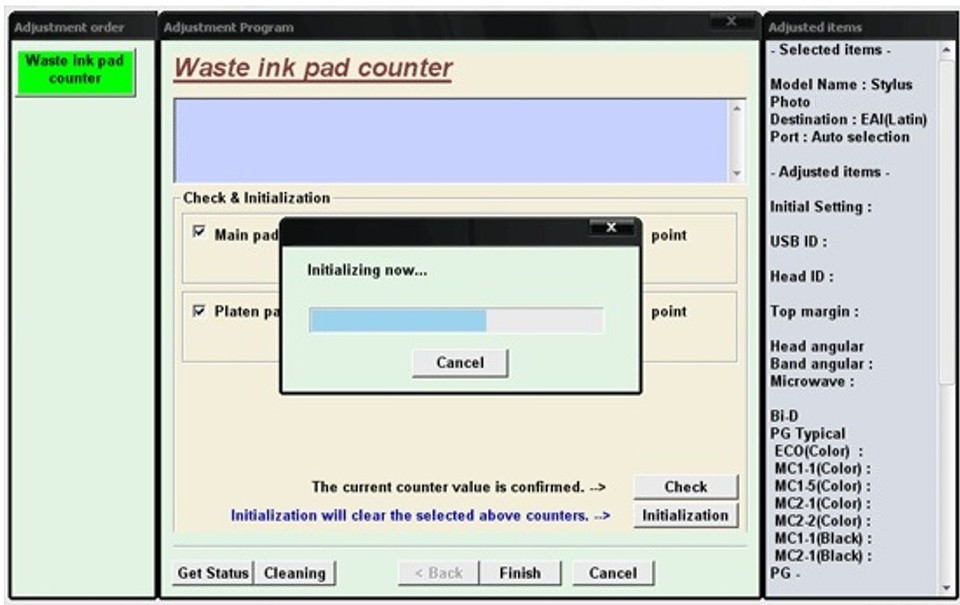This screenshot has width=960, height=605.
Task: Start a Cleaning cycle
Action: click(296, 572)
